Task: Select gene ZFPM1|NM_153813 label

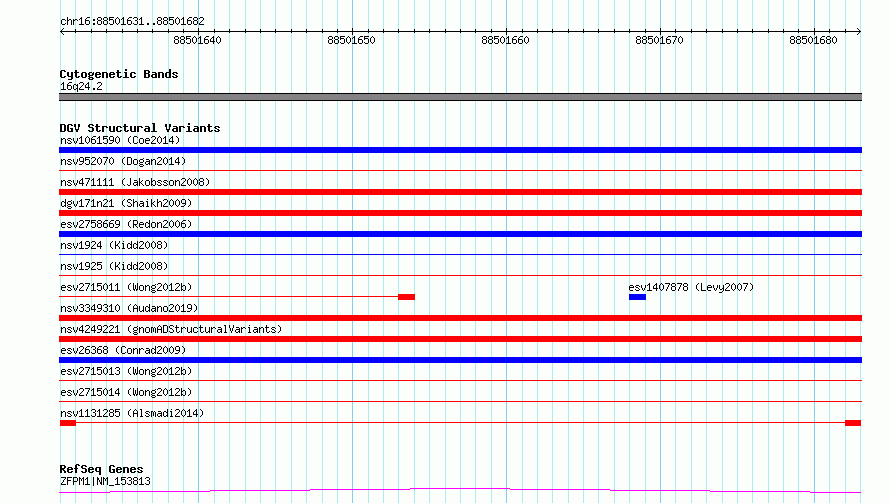Action: click(105, 481)
